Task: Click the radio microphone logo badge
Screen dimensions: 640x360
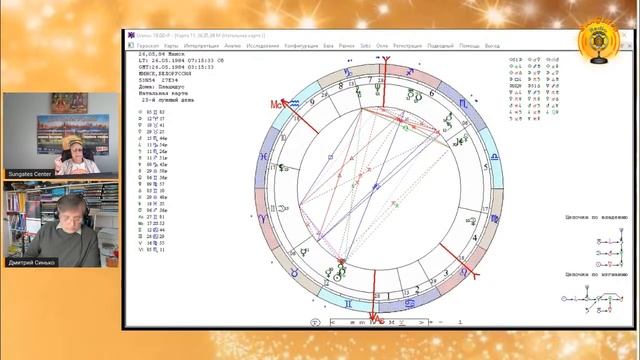Action: click(599, 41)
